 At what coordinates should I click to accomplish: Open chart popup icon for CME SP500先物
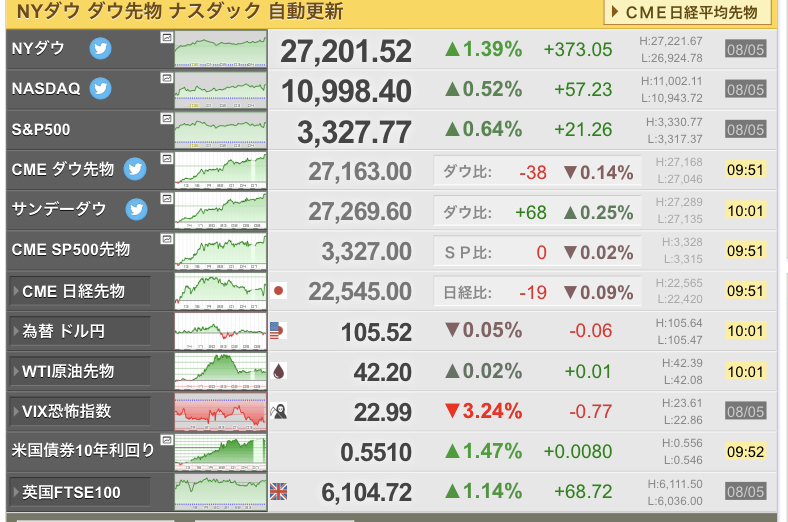(x=167, y=239)
